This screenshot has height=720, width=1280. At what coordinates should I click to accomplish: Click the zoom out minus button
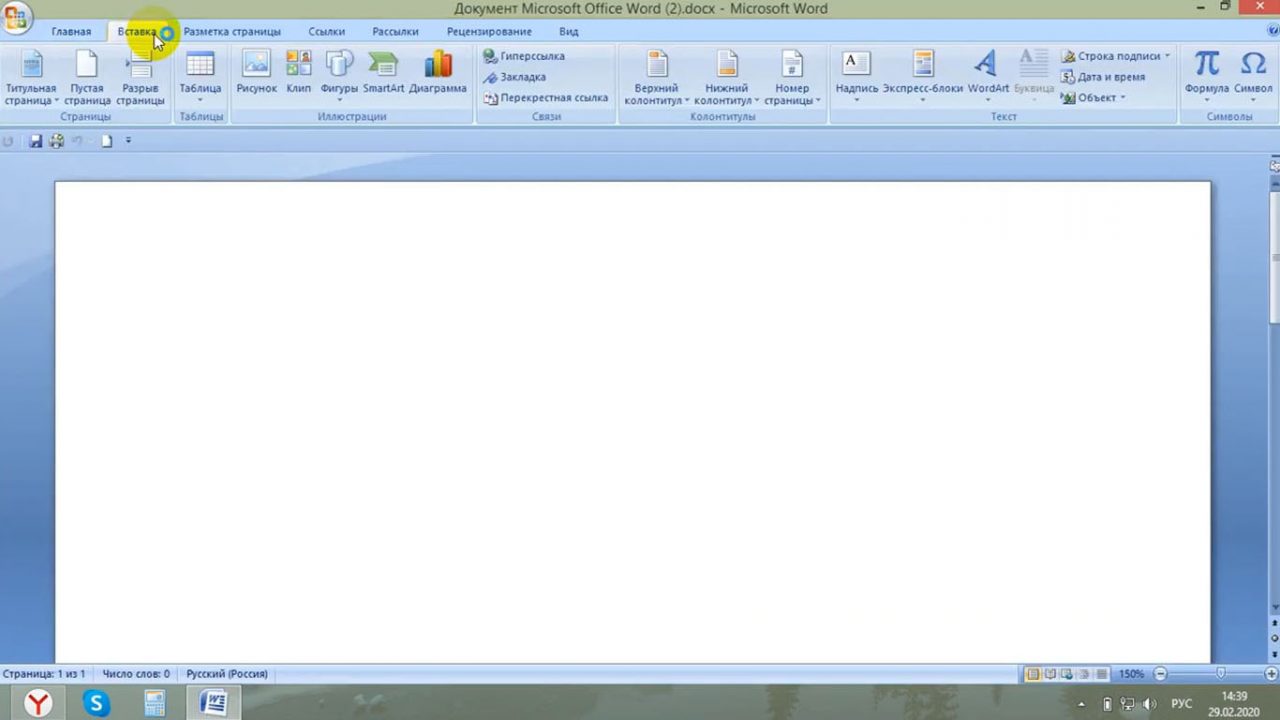click(1160, 674)
